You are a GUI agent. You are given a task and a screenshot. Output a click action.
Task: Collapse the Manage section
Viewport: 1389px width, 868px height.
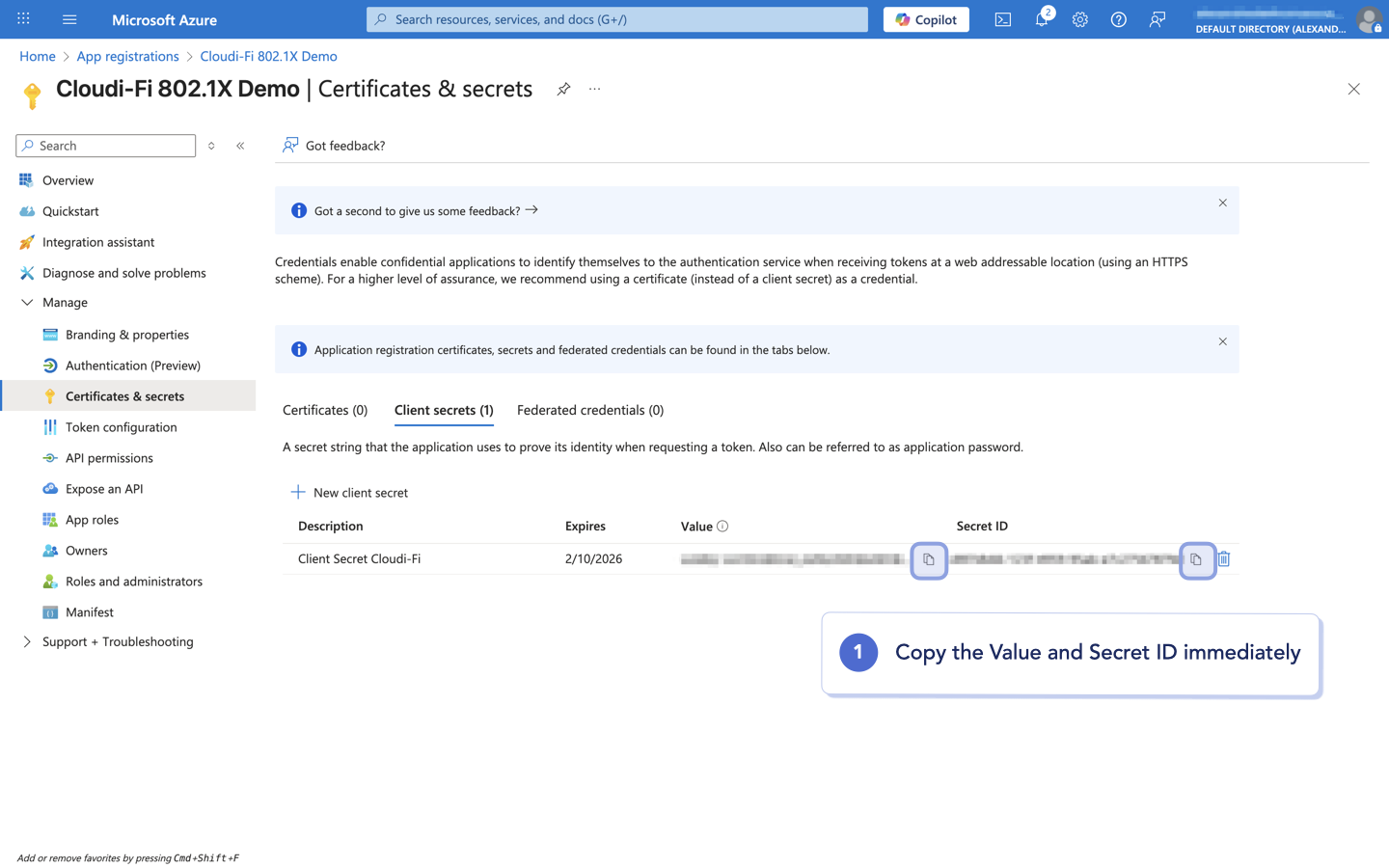click(27, 303)
